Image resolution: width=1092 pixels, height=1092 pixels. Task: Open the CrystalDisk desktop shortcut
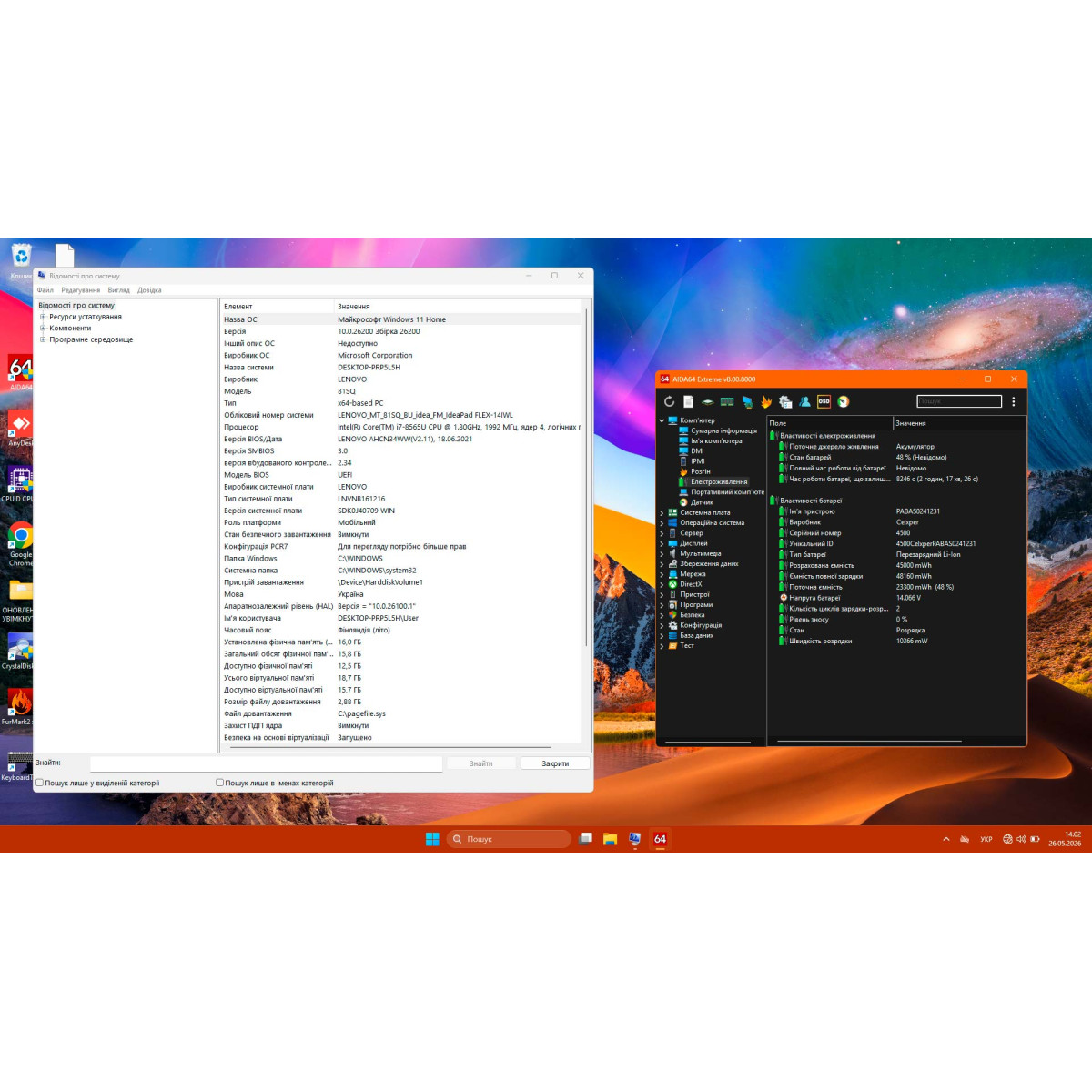pos(18,652)
